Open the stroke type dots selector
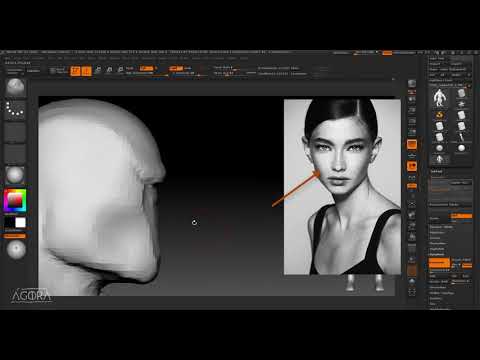 [x=15, y=109]
